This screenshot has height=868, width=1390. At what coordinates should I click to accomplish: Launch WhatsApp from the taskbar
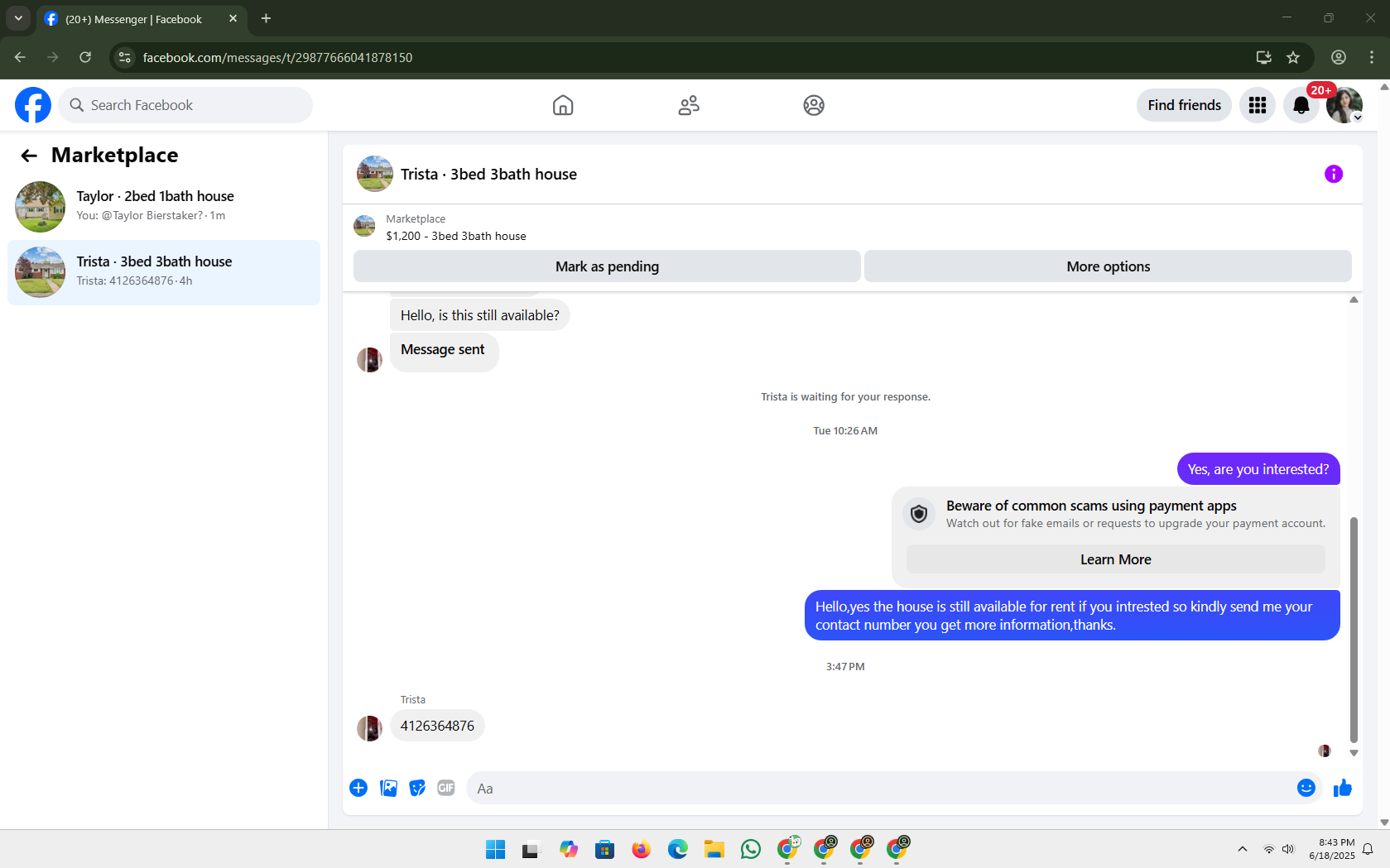click(751, 849)
